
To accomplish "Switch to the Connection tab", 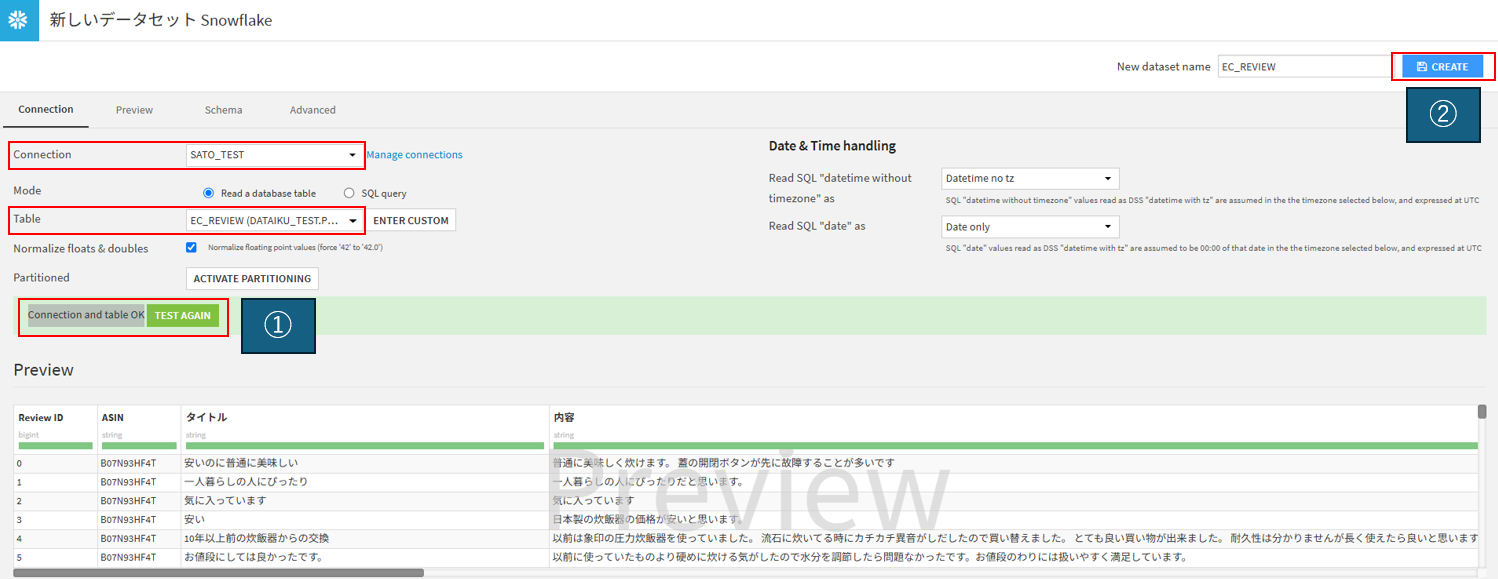I will pyautogui.click(x=46, y=109).
